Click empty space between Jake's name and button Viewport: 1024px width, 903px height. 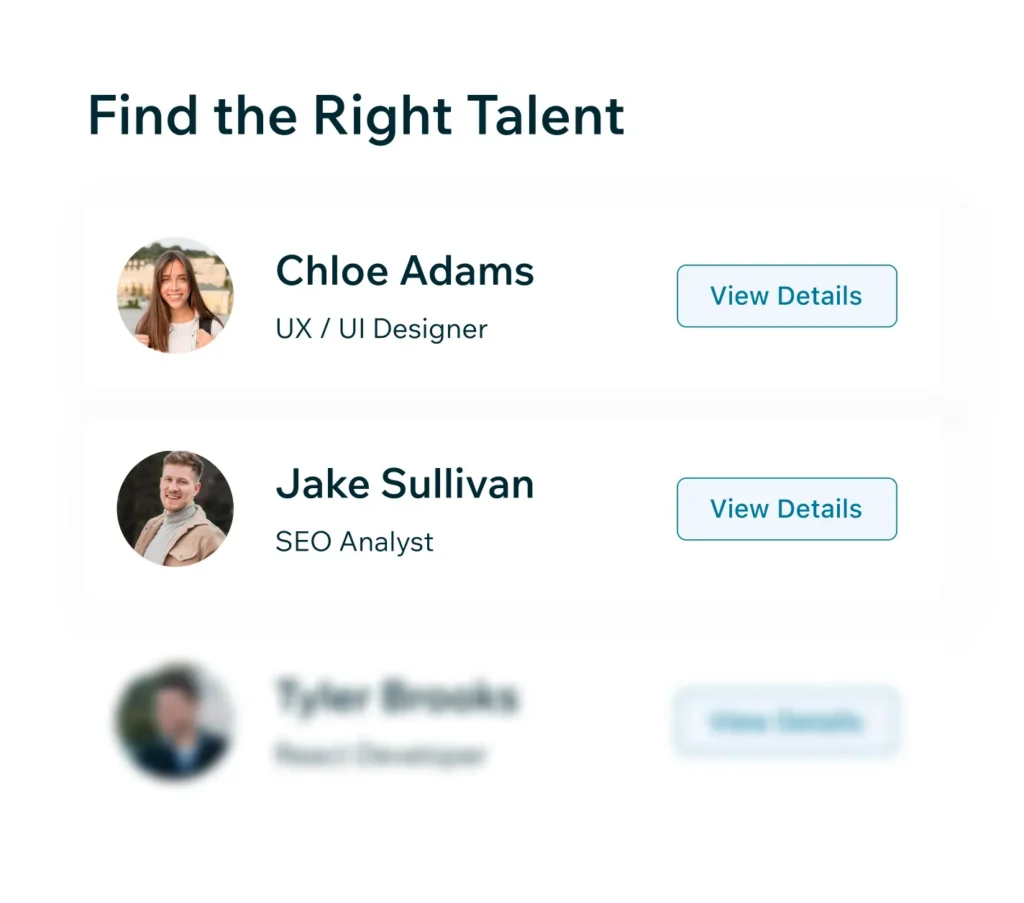coord(605,509)
